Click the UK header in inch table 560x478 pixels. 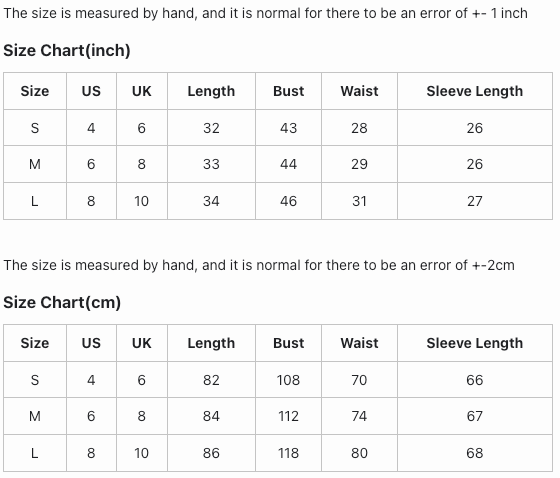coord(142,91)
